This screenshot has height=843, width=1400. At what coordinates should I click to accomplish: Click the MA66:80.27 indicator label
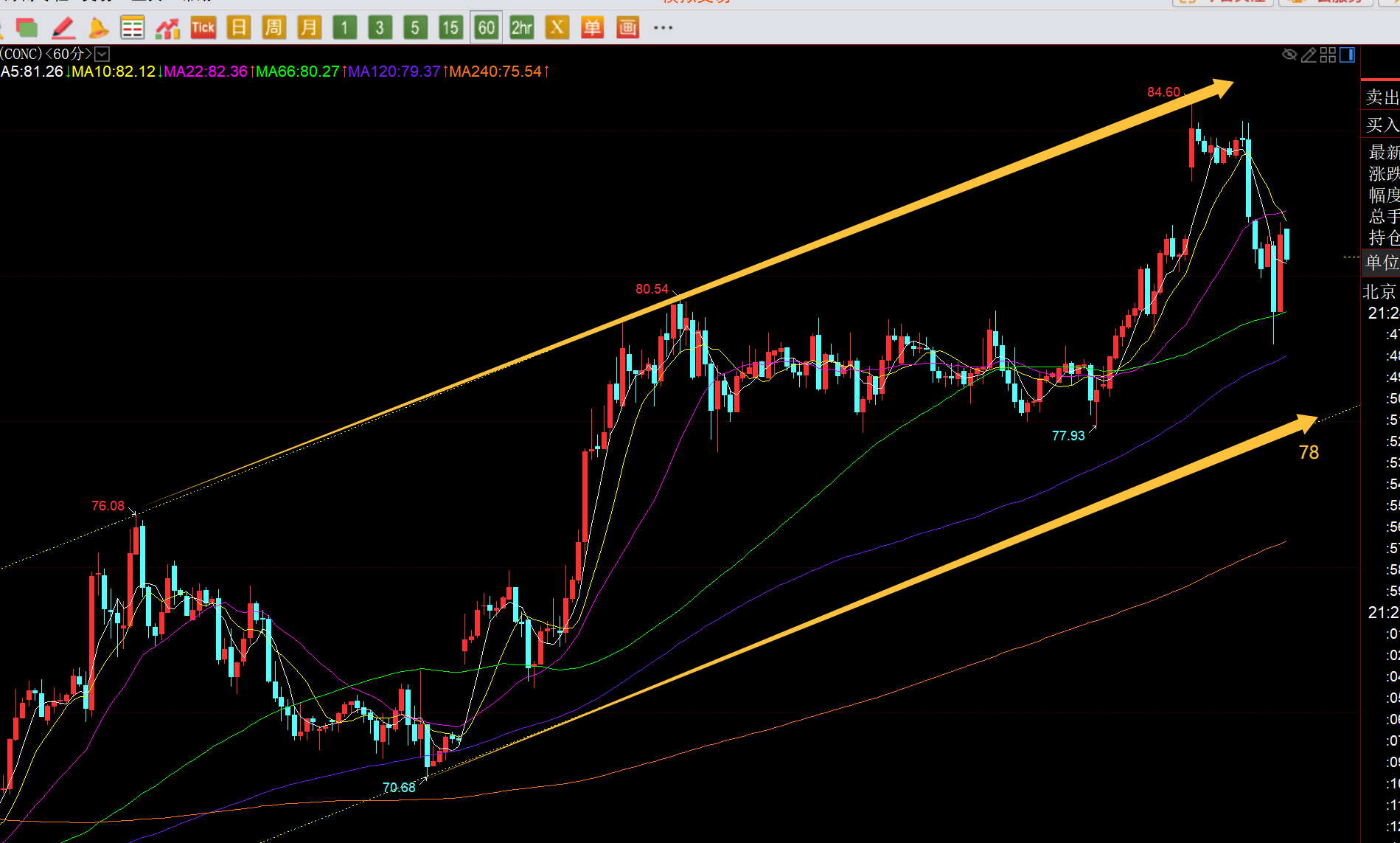298,72
